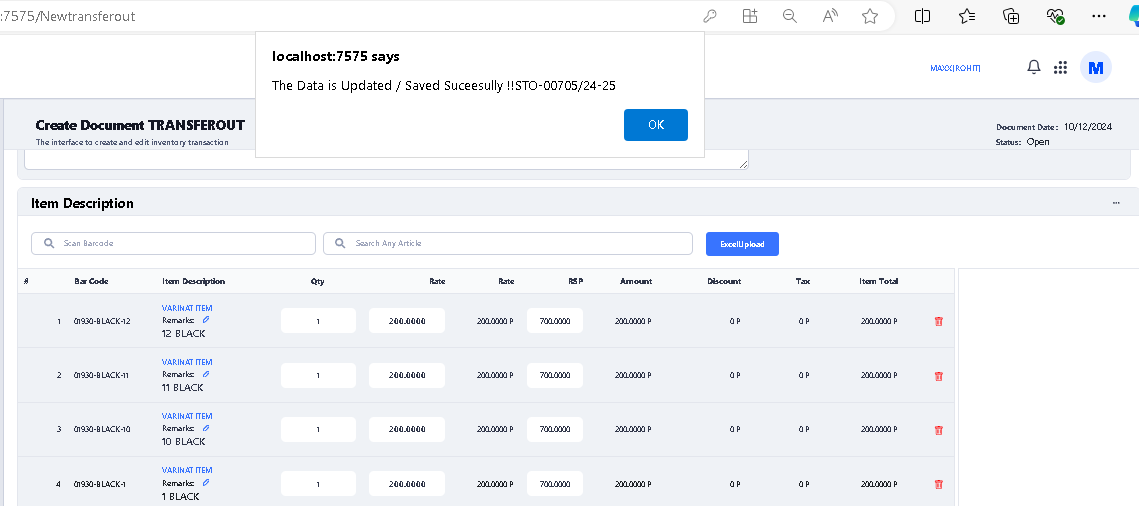Click the M user profile avatar
Image resolution: width=1139 pixels, height=506 pixels.
click(1096, 67)
